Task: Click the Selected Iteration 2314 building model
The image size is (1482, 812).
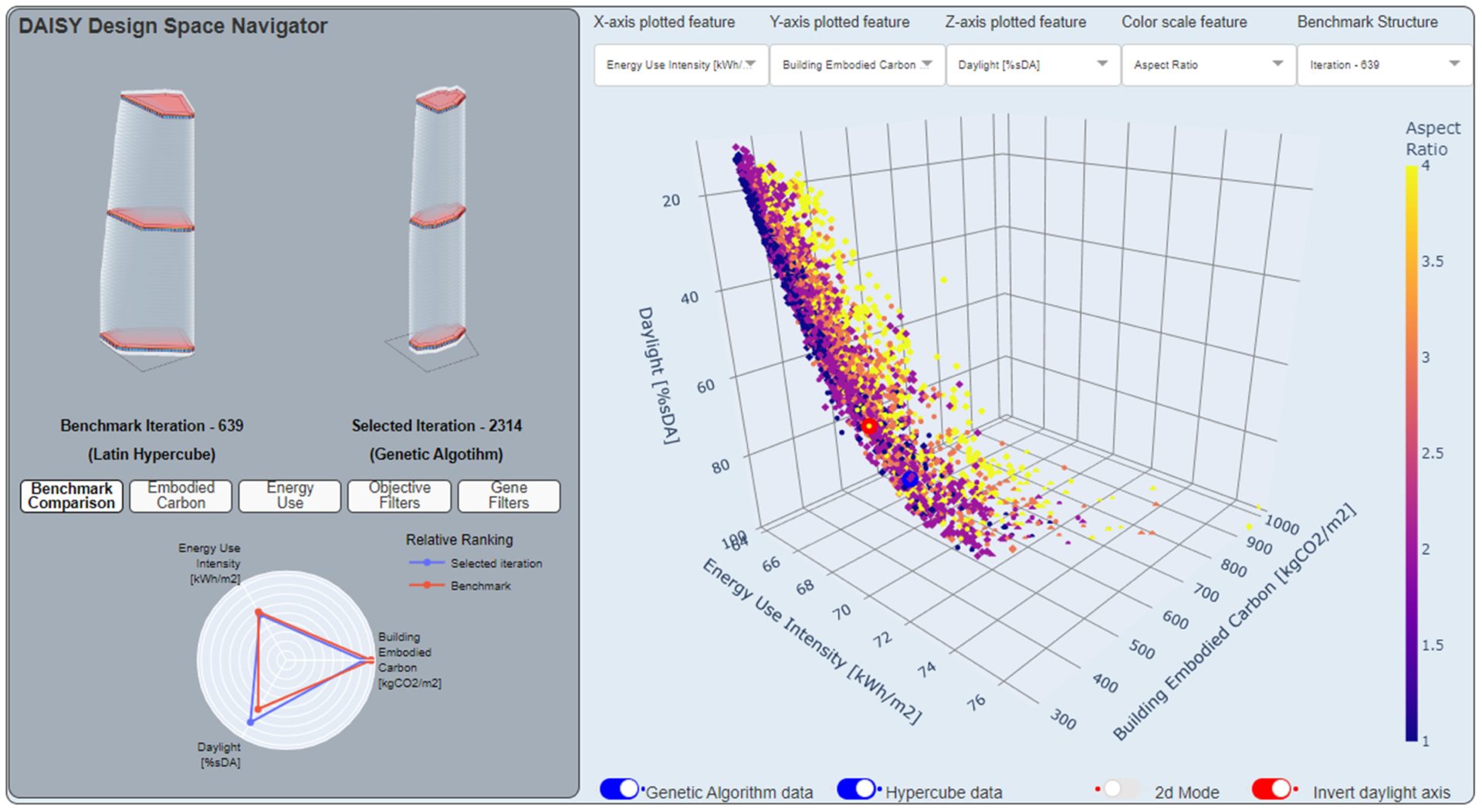Action: coord(438,220)
